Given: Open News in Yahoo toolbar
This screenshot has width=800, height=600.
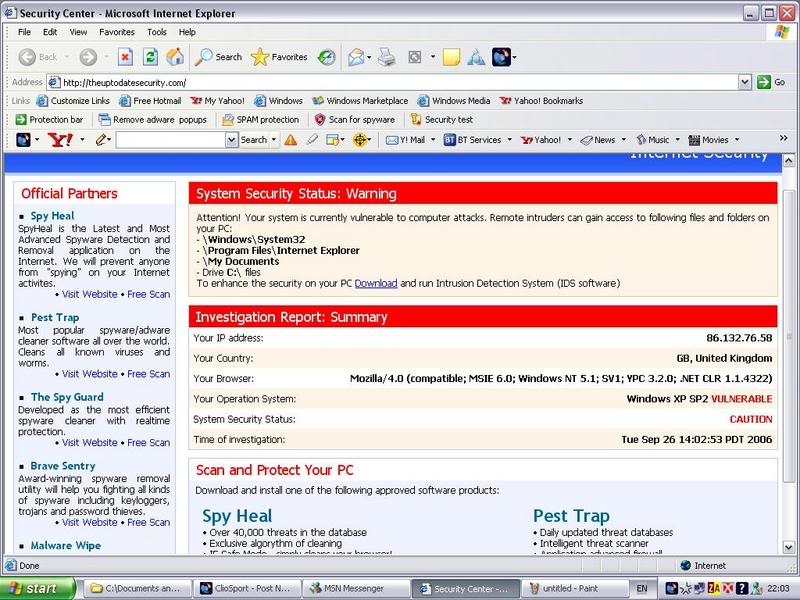Looking at the screenshot, I should pos(598,140).
